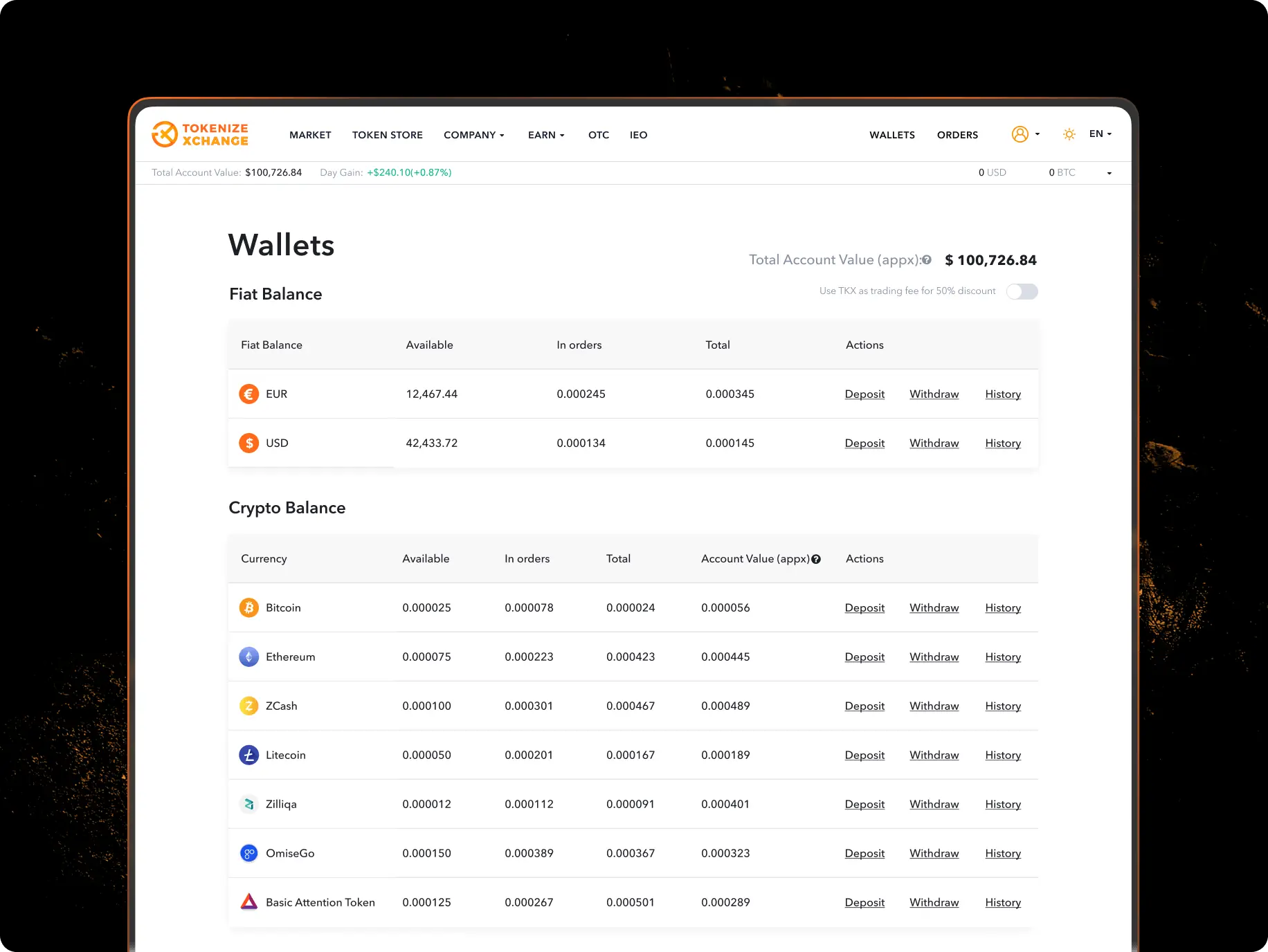The image size is (1268, 952).
Task: View History for the Ethereum wallet
Action: (x=1002, y=657)
